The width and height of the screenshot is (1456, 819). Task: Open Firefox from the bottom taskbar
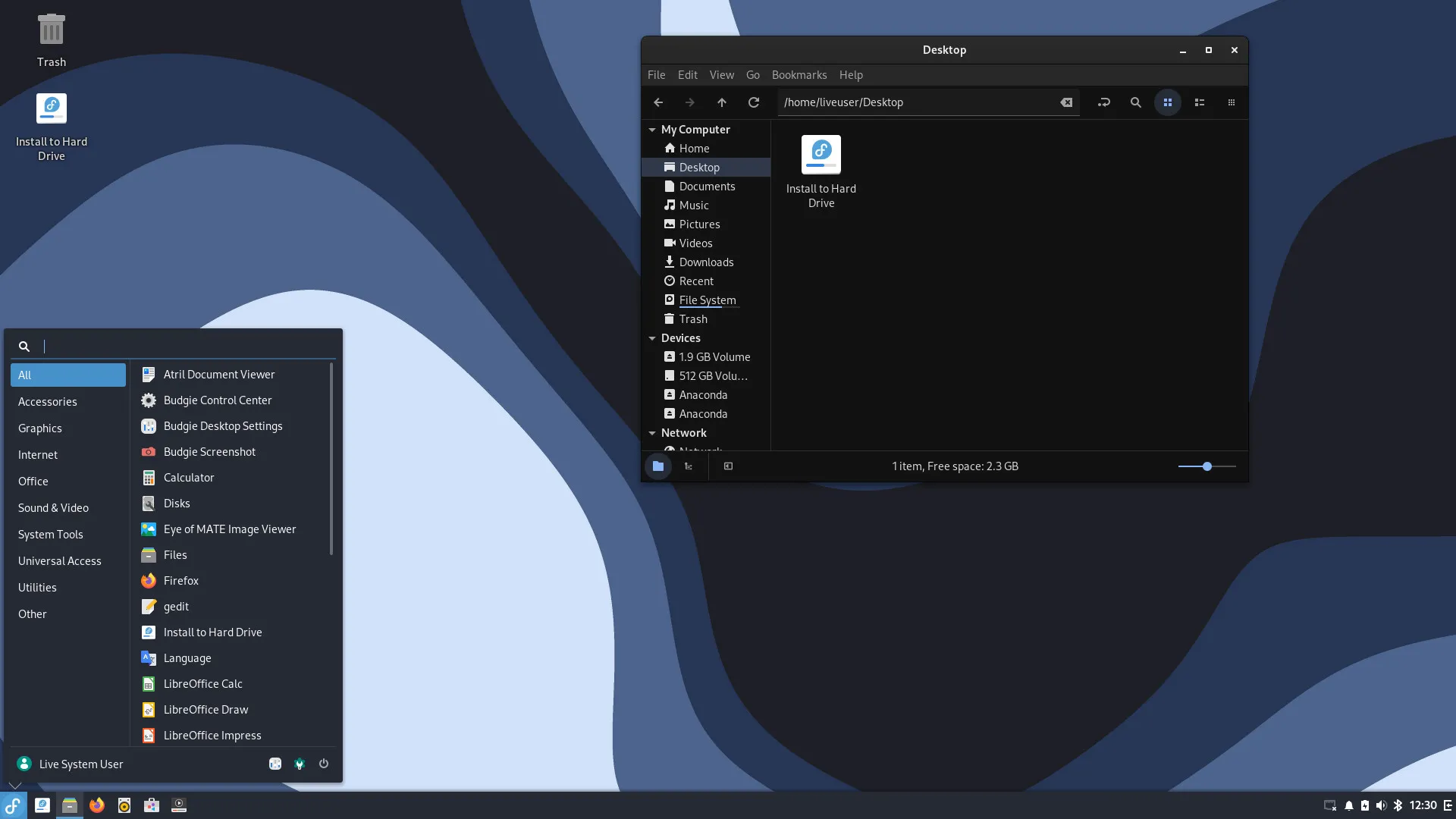pos(97,805)
